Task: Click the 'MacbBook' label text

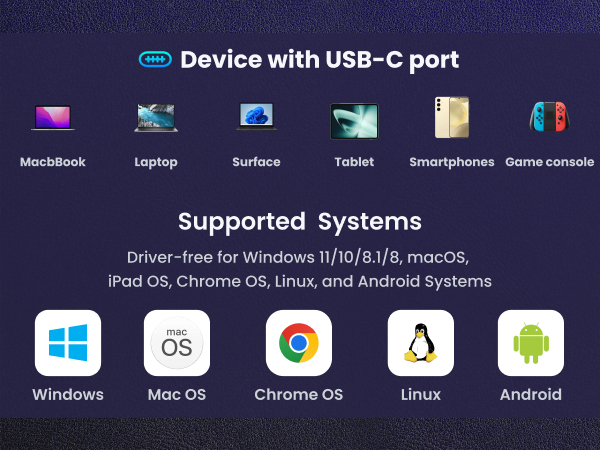Action: 53,162
